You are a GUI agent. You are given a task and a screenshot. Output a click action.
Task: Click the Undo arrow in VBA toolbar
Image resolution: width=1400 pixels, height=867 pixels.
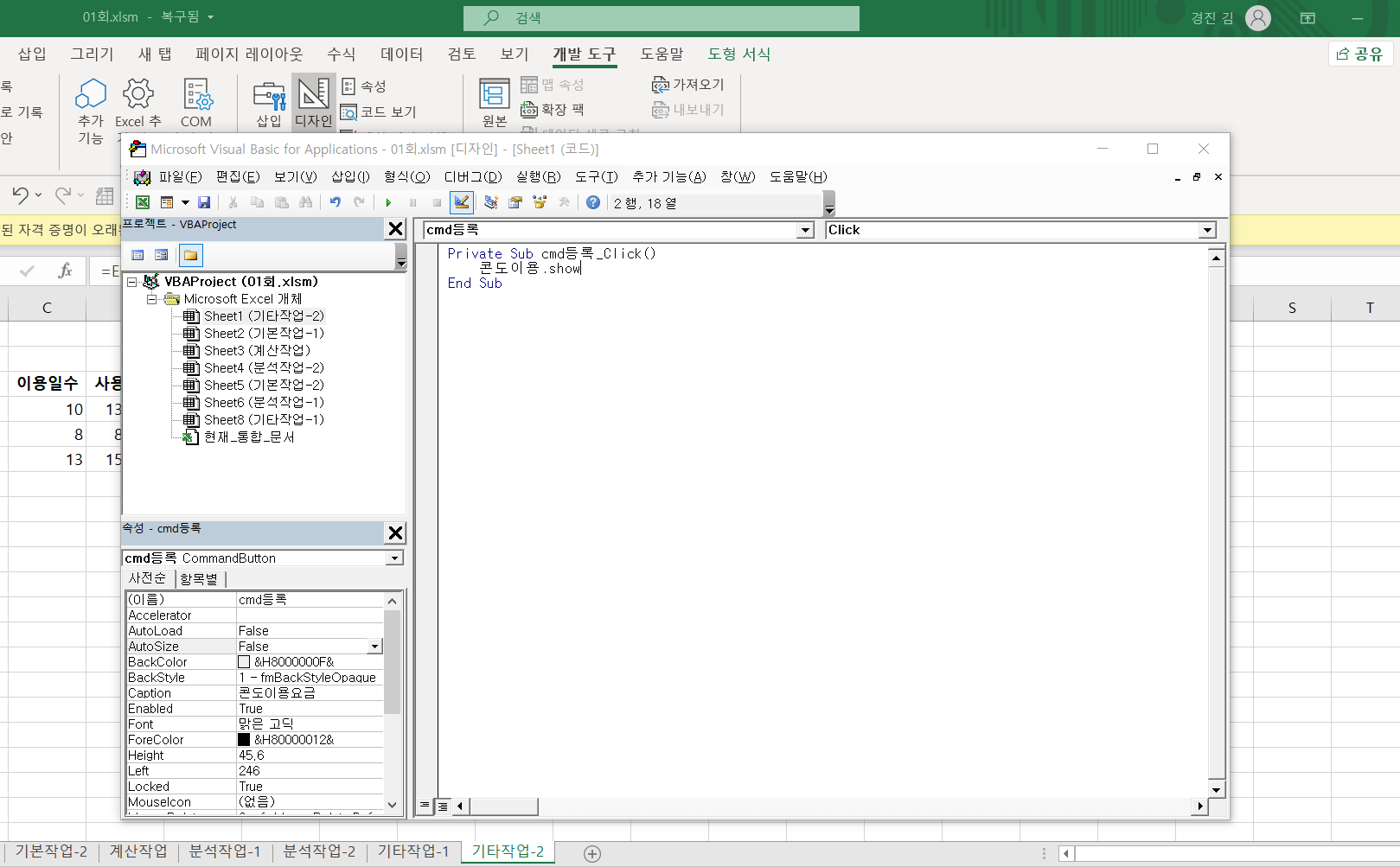[x=335, y=202]
